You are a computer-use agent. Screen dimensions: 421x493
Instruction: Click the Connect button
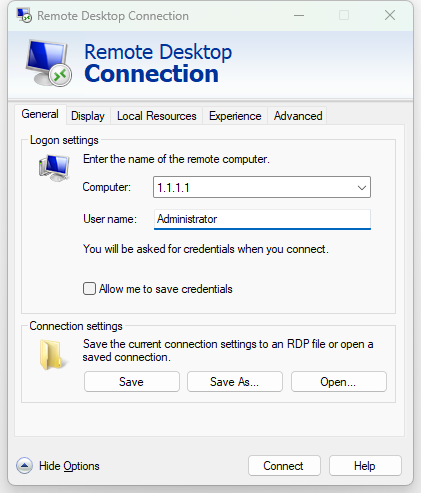(284, 466)
